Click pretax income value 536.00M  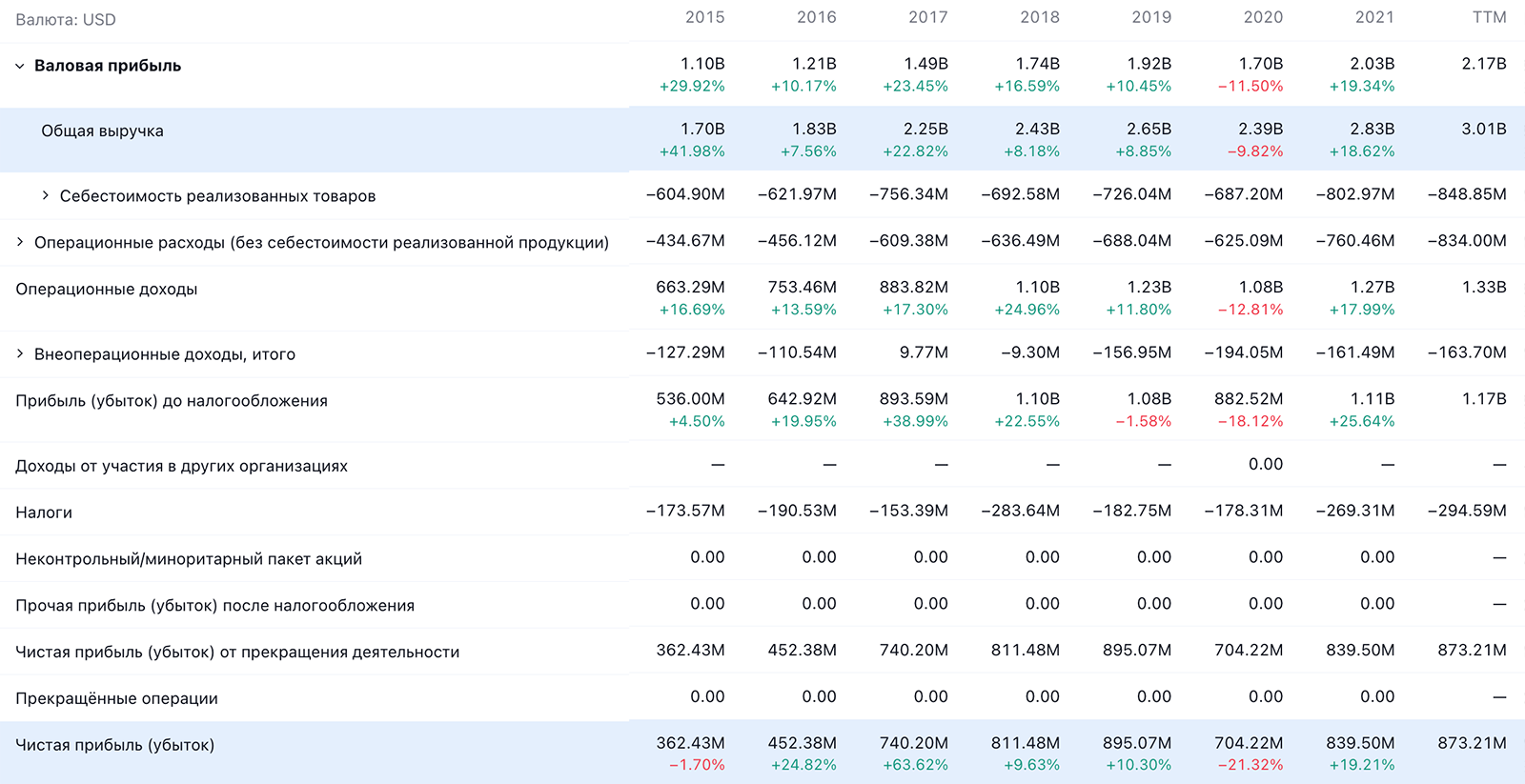(x=690, y=399)
